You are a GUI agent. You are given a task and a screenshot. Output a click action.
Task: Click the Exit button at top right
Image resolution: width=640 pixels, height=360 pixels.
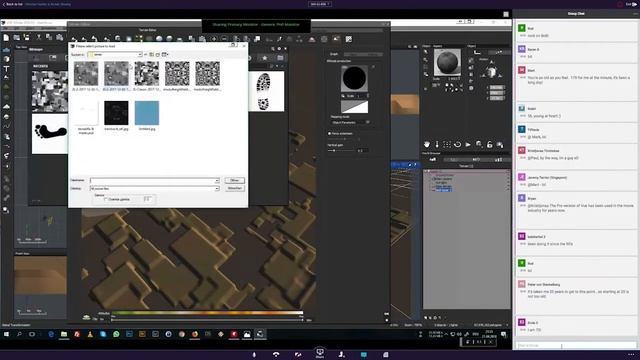tap(631, 4)
